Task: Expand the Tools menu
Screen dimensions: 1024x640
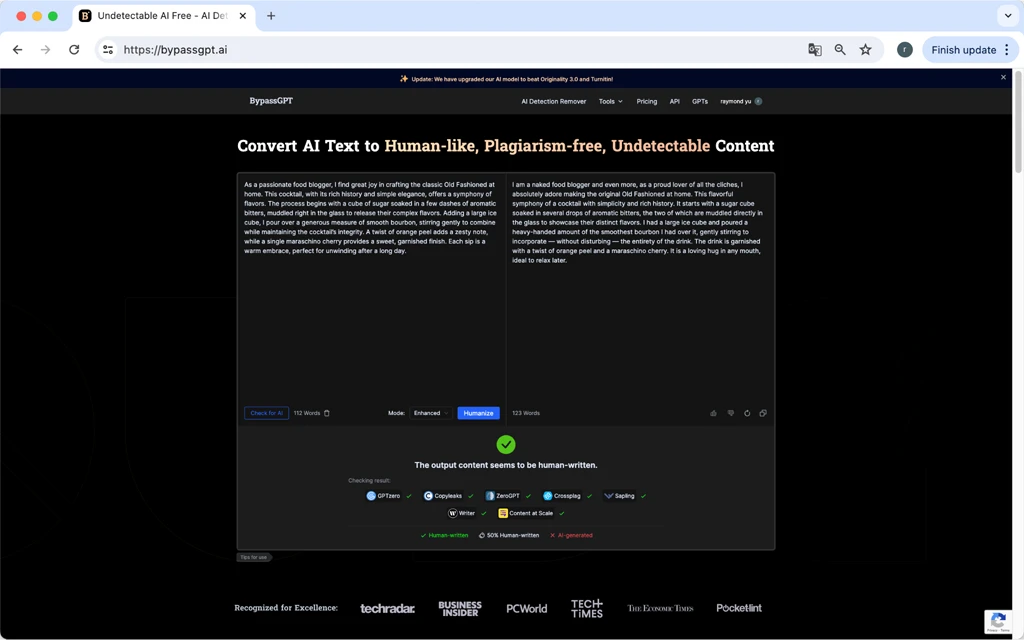Action: pos(611,101)
